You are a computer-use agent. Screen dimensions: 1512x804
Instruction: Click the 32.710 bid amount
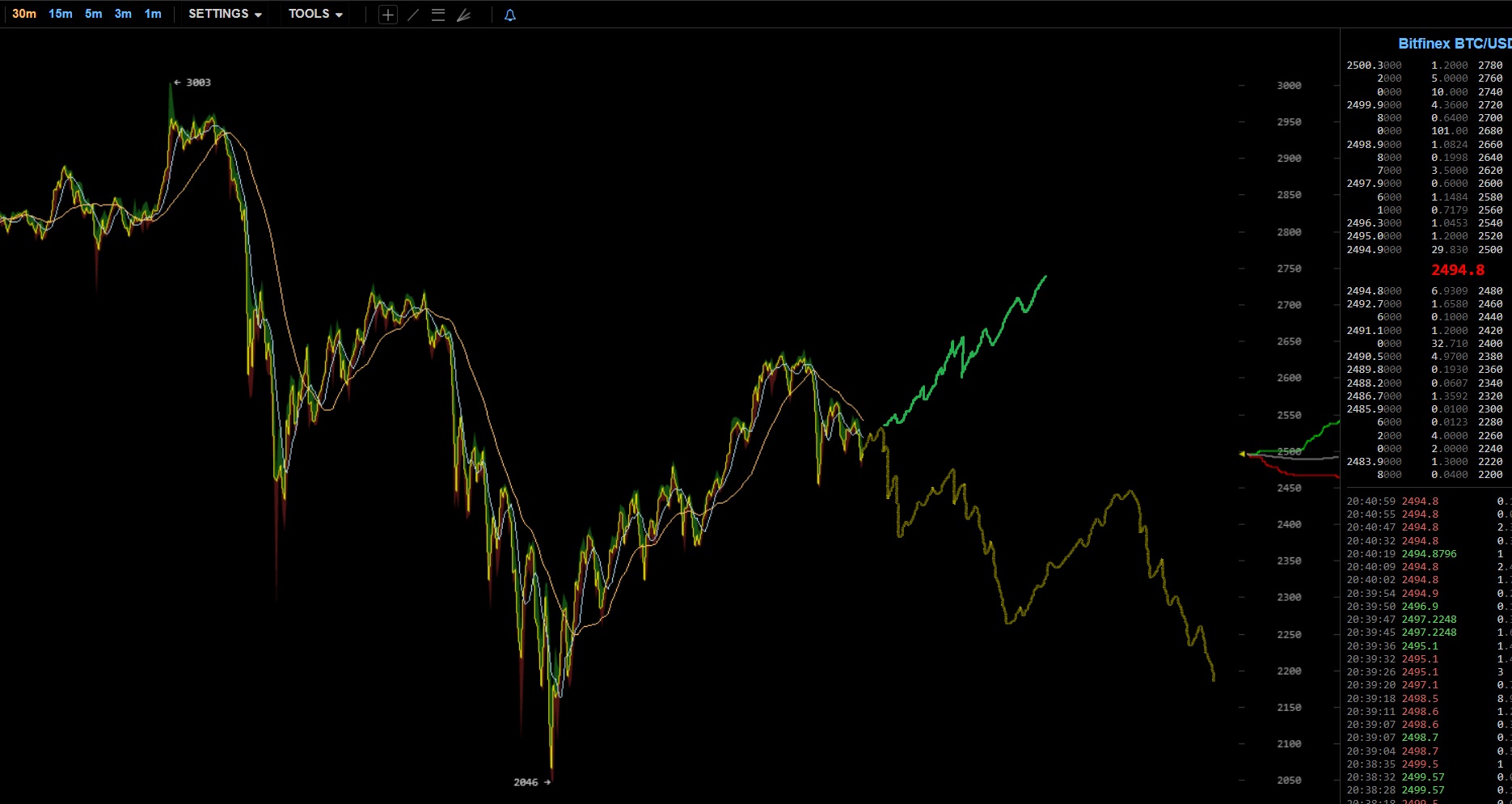pos(1449,344)
